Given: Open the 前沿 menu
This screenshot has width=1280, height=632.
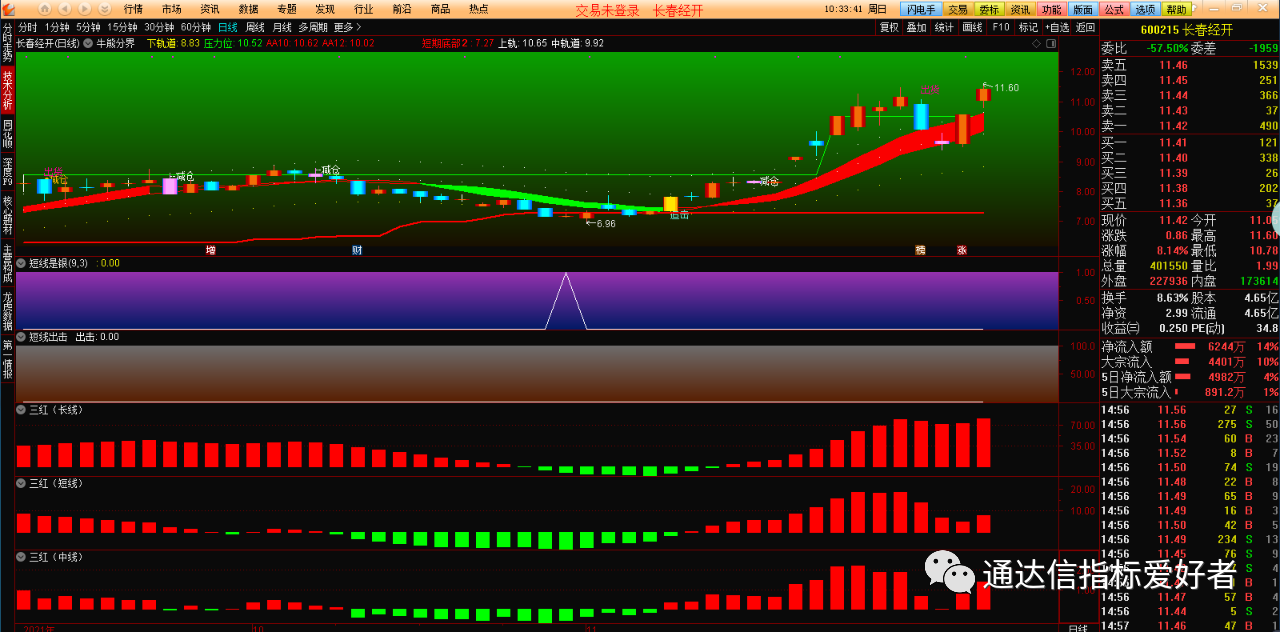Looking at the screenshot, I should coord(402,9).
